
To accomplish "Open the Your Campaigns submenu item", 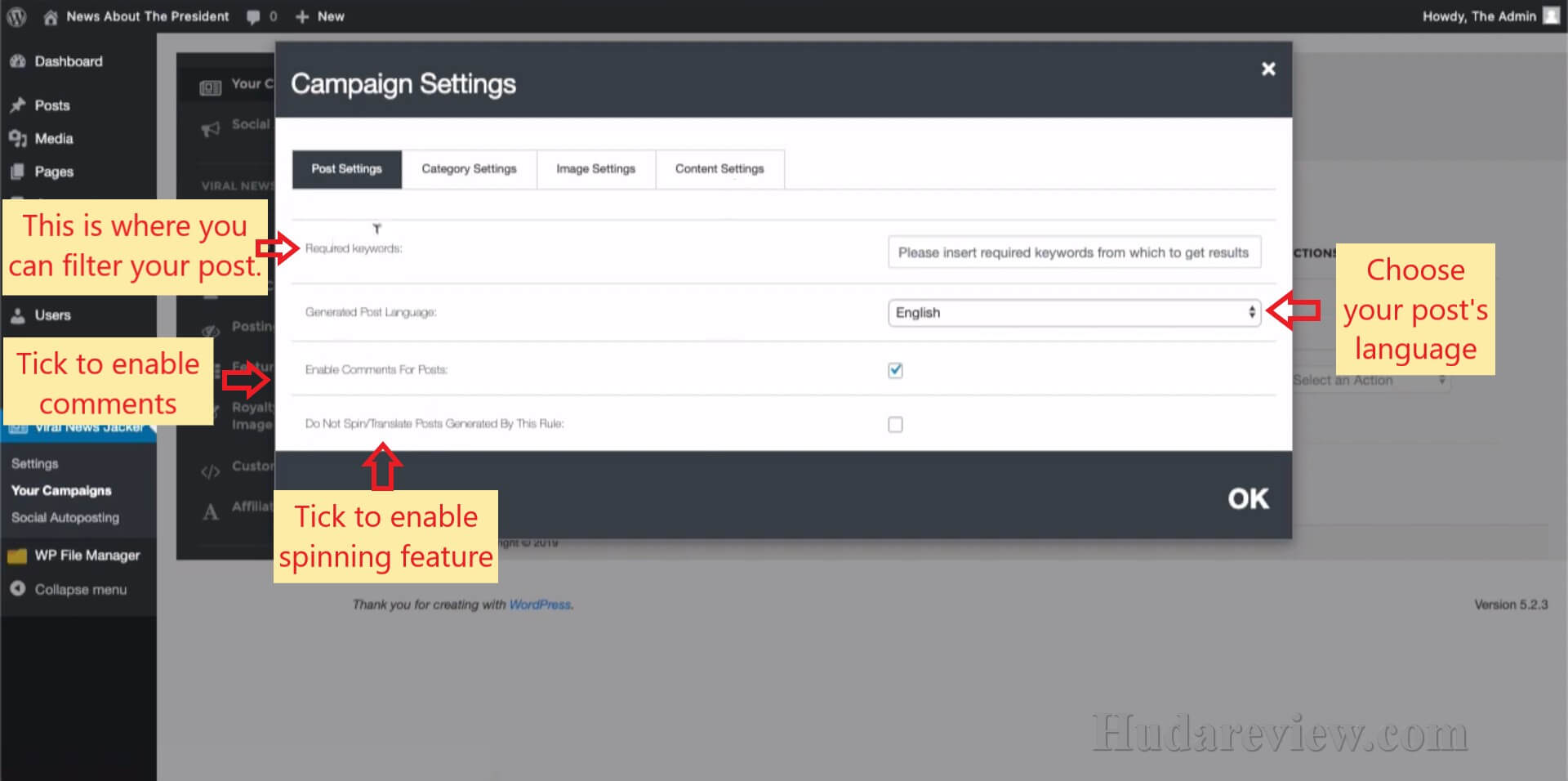I will pyautogui.click(x=61, y=491).
